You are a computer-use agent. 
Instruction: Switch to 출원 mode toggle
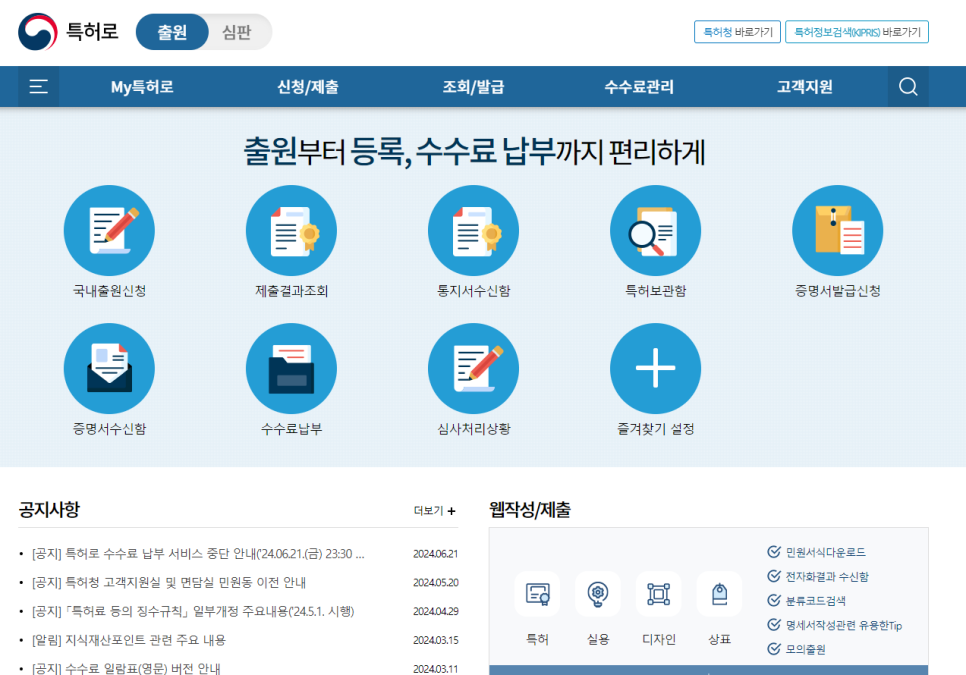pos(172,32)
